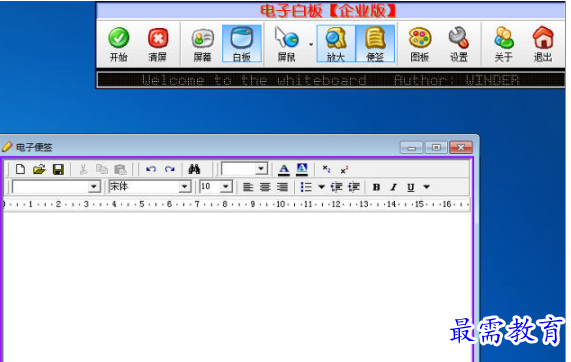Screen dimensions: 571x362
Task: Increase paragraph indent
Action: (x=354, y=187)
